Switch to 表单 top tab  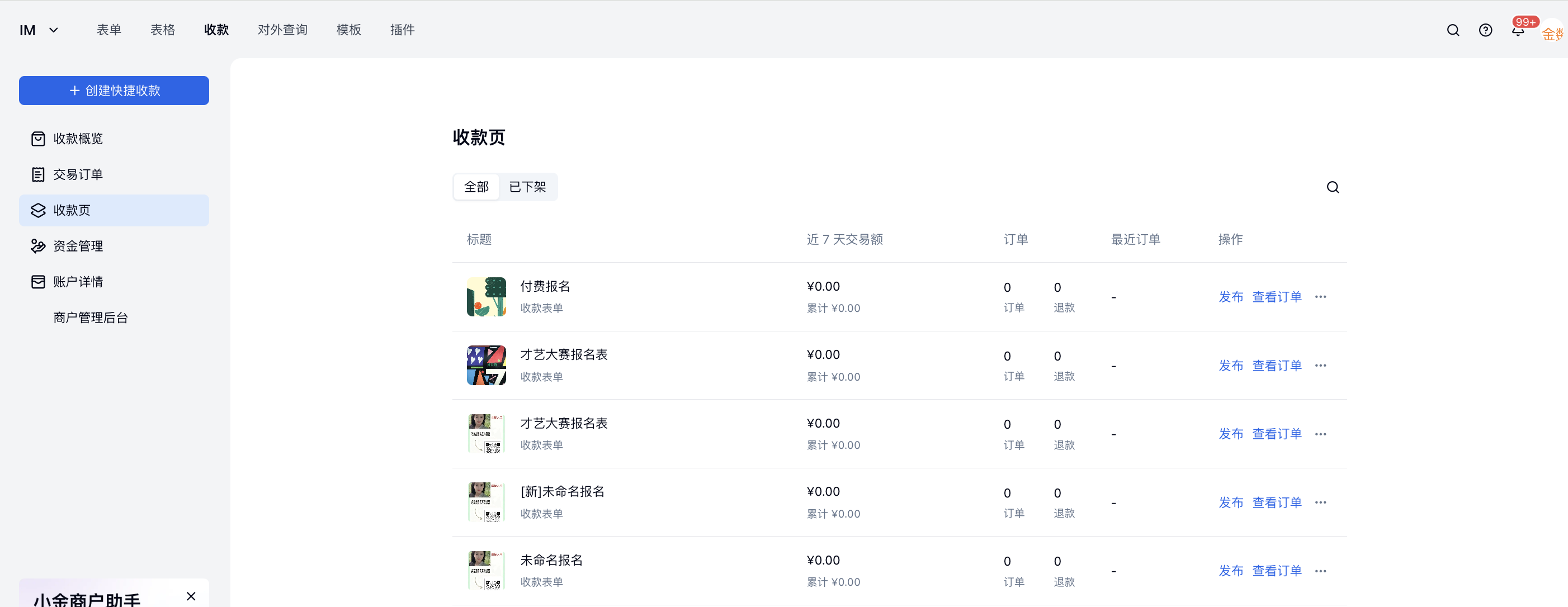109,30
